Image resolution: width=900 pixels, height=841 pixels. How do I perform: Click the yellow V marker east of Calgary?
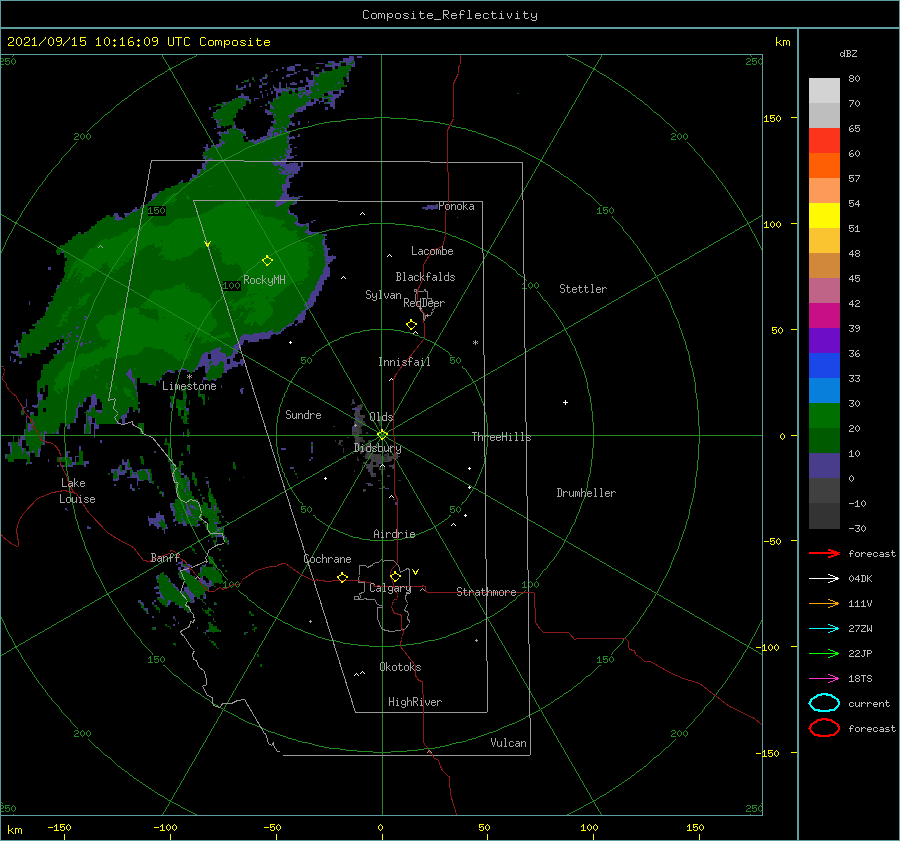coord(415,572)
